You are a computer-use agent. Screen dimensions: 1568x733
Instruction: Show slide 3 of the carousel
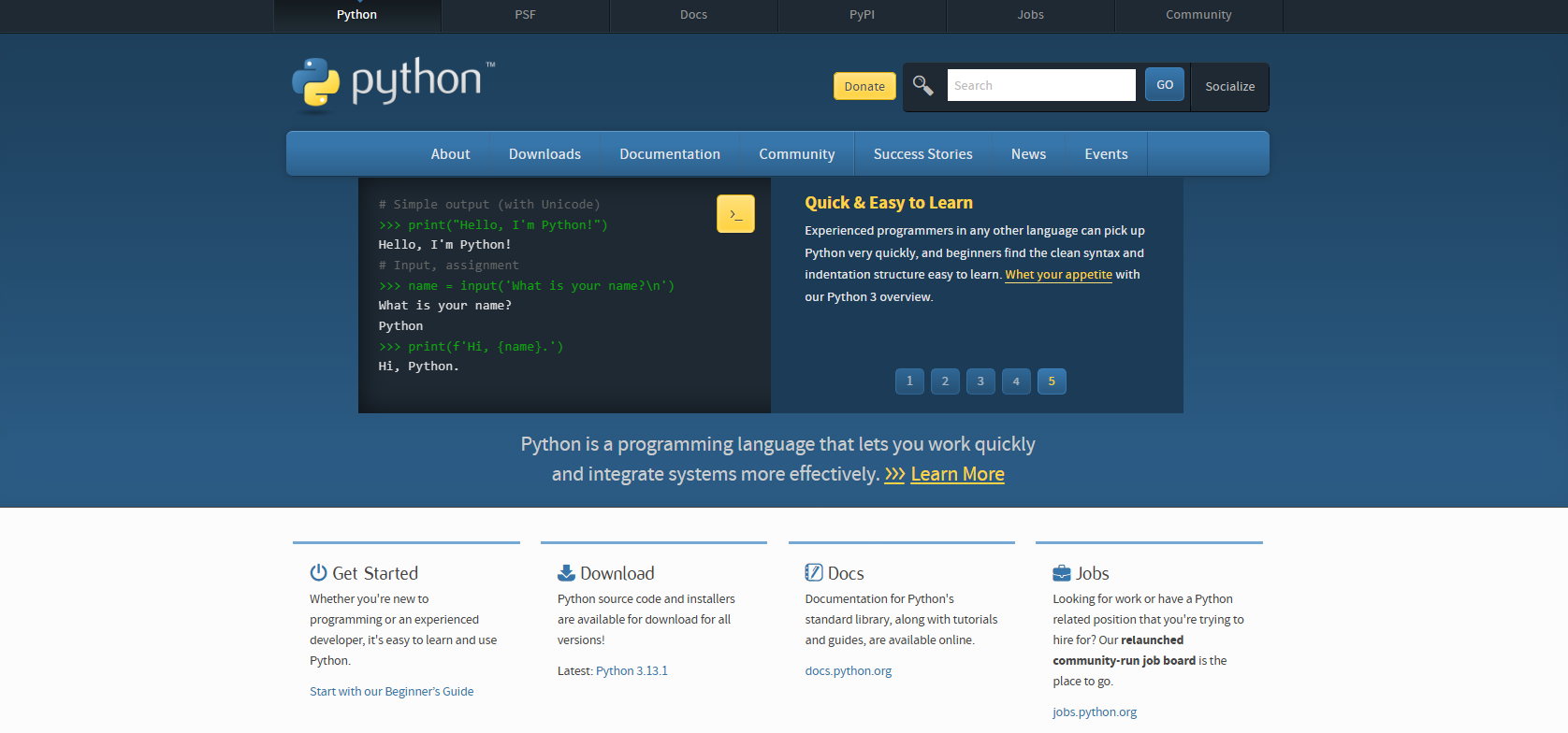[980, 381]
